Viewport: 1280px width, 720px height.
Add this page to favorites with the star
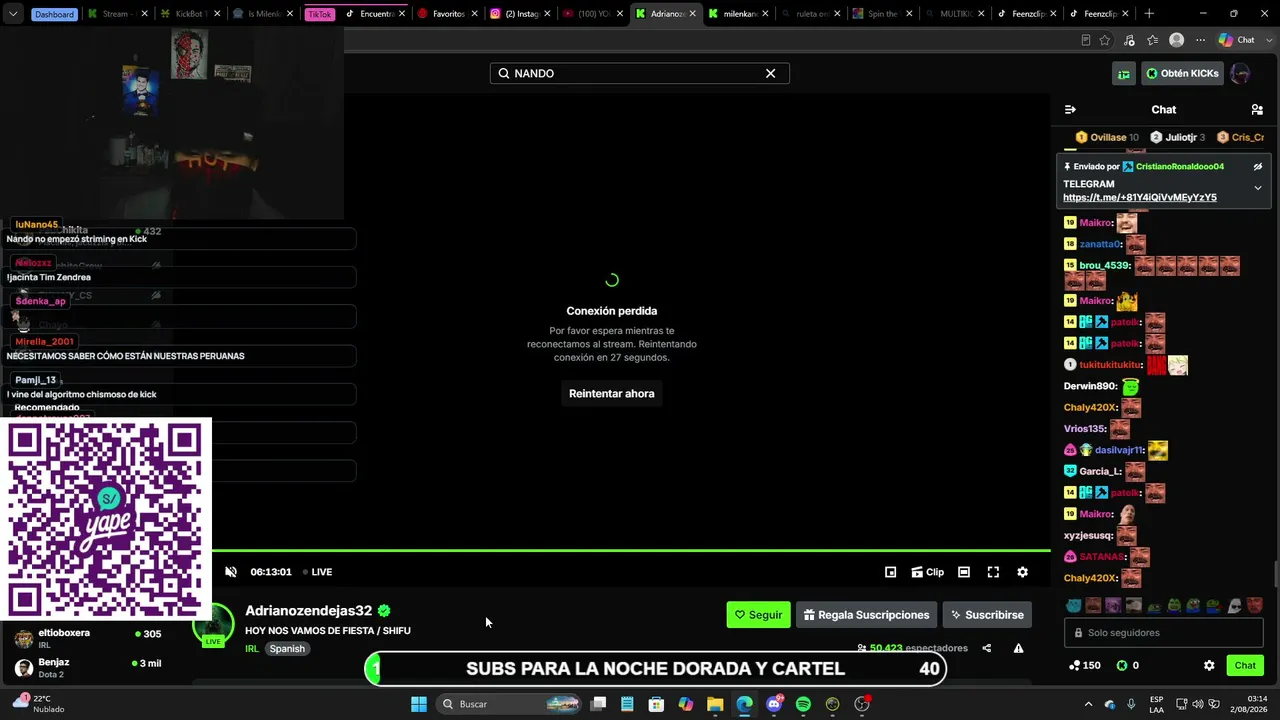coord(1105,40)
